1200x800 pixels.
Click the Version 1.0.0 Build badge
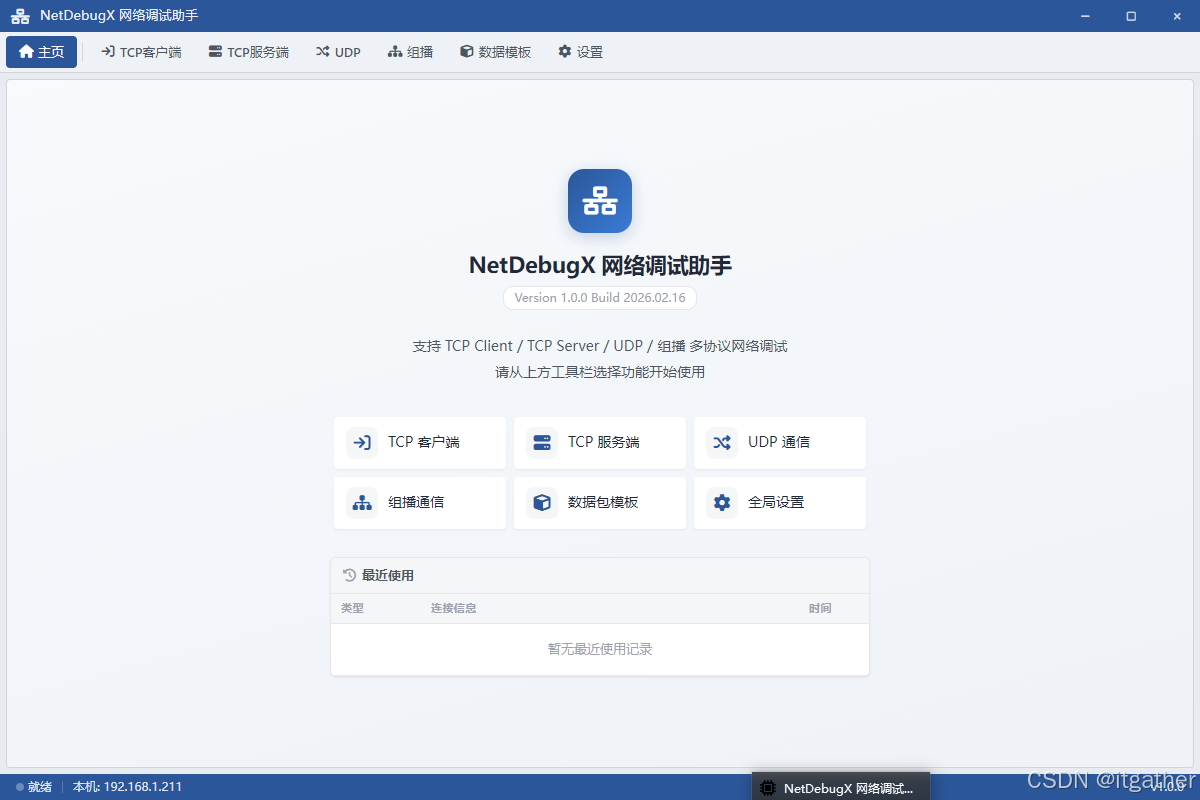(x=600, y=298)
